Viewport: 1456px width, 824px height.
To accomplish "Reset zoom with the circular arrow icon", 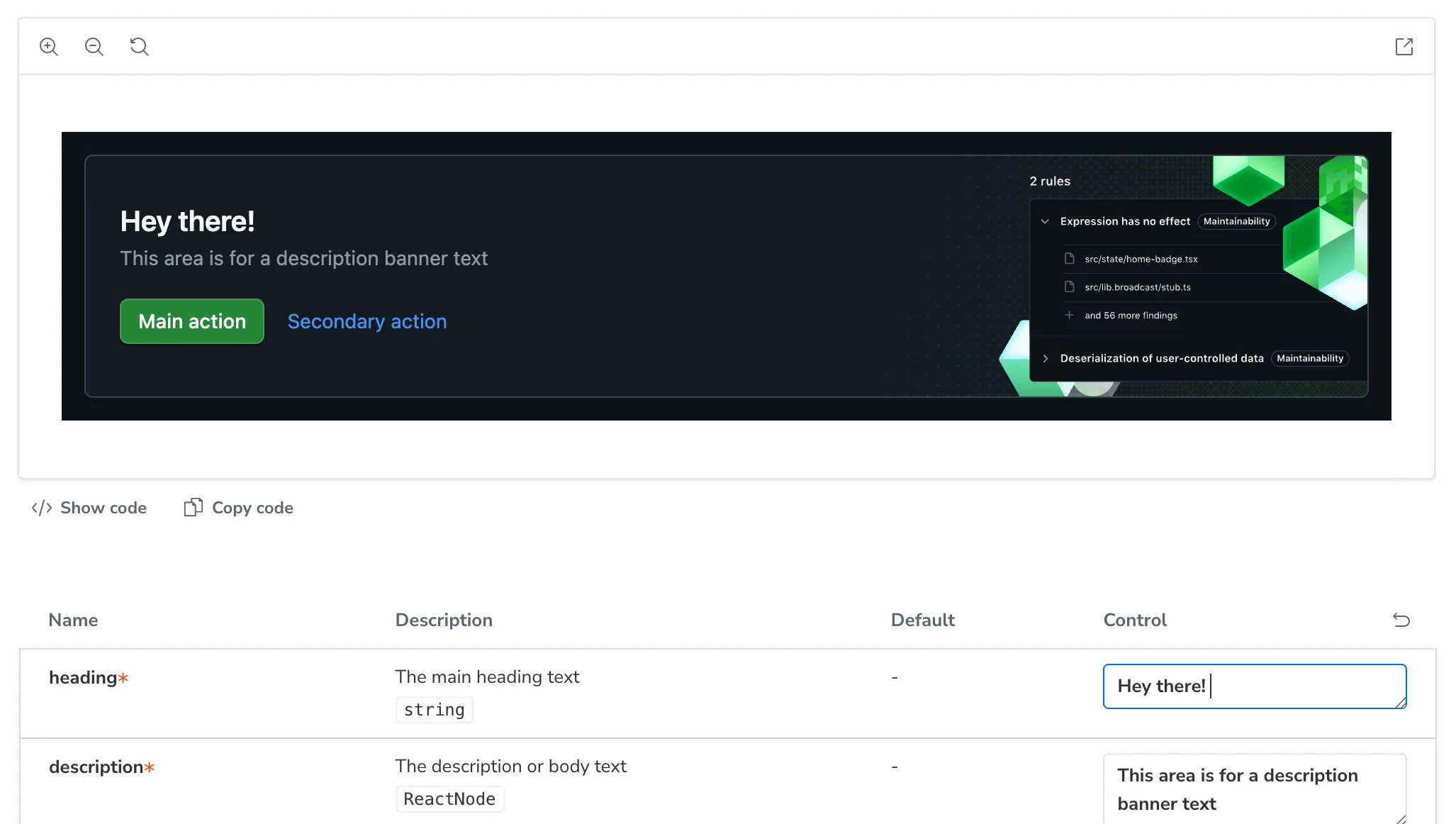I will 140,47.
